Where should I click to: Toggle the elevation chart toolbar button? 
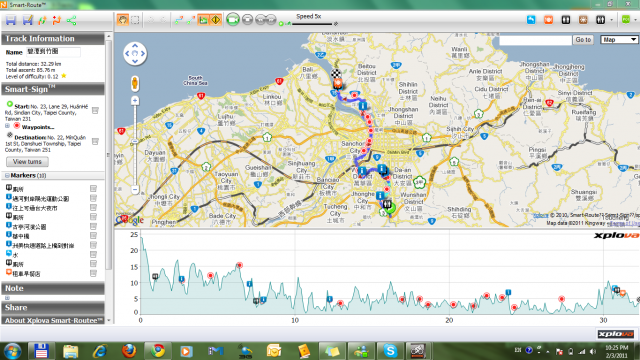203,20
